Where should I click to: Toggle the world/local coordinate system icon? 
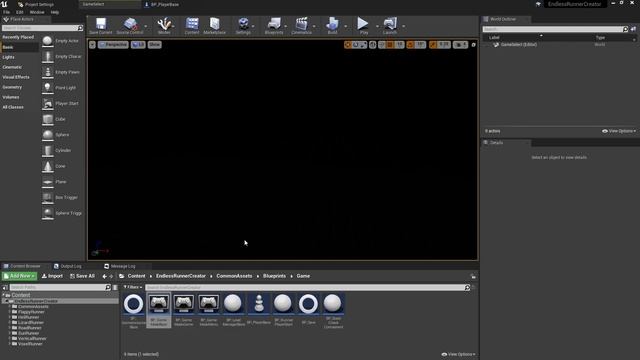click(373, 44)
